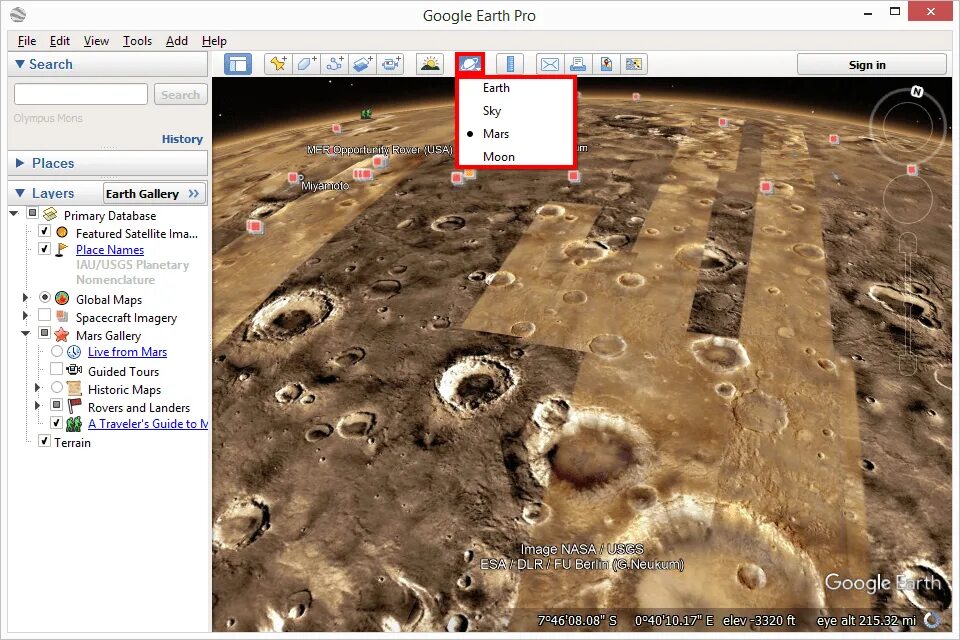Show sunlight across the landscape icon
The width and height of the screenshot is (960, 640).
430,64
